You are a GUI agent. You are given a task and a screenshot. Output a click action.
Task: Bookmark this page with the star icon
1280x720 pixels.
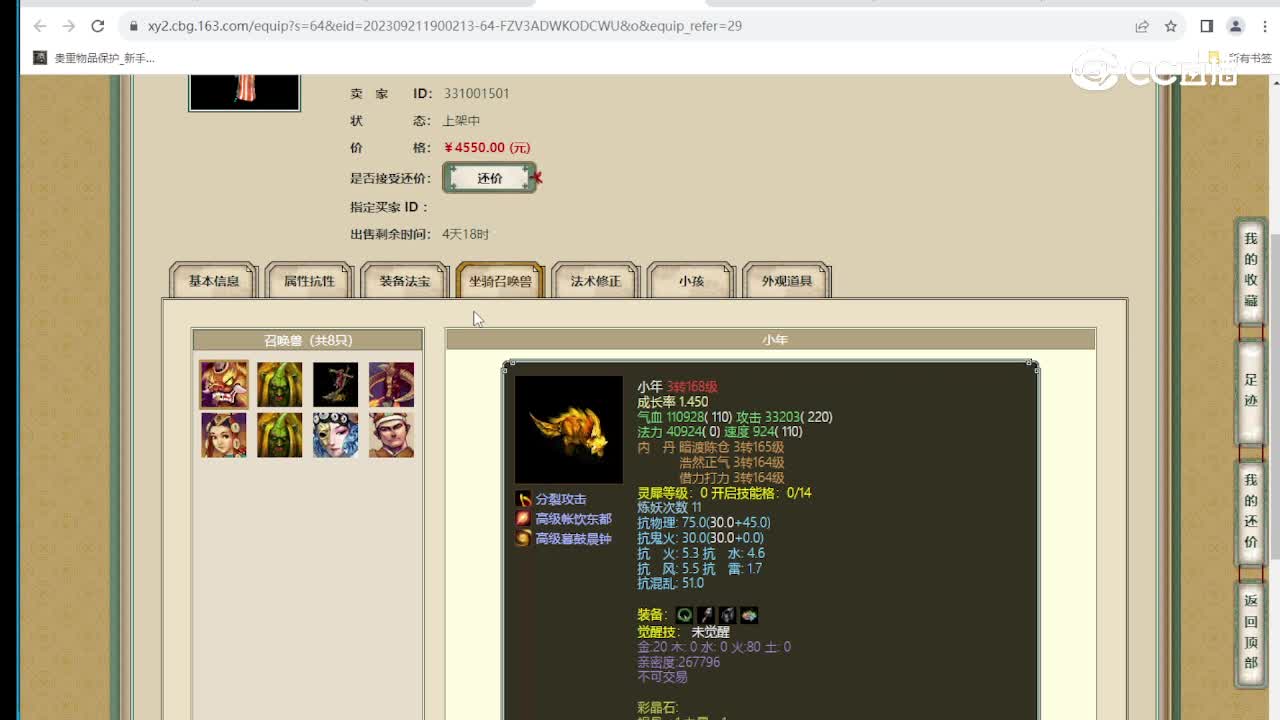click(1171, 26)
